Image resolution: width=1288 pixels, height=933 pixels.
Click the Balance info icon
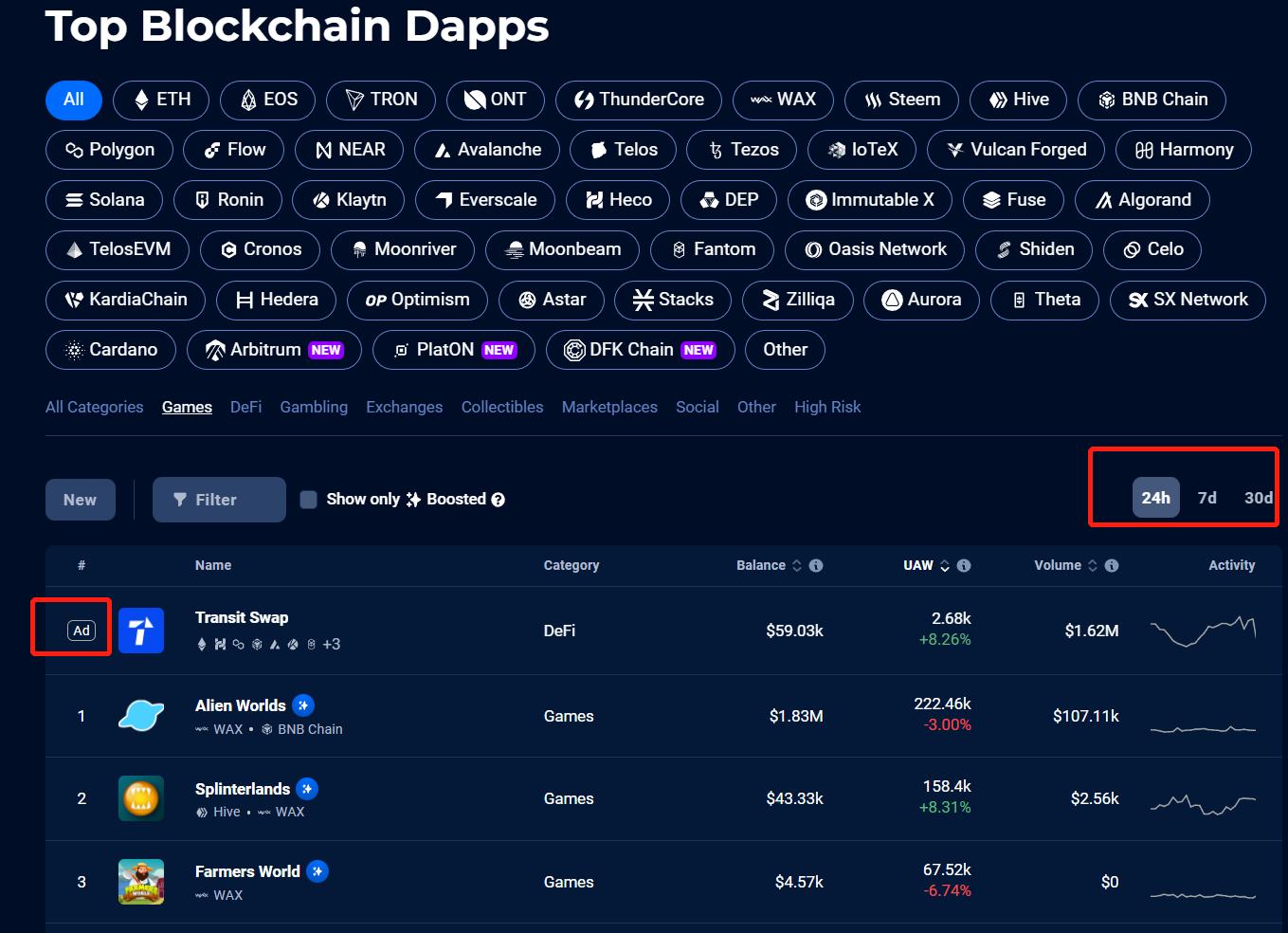click(x=816, y=565)
